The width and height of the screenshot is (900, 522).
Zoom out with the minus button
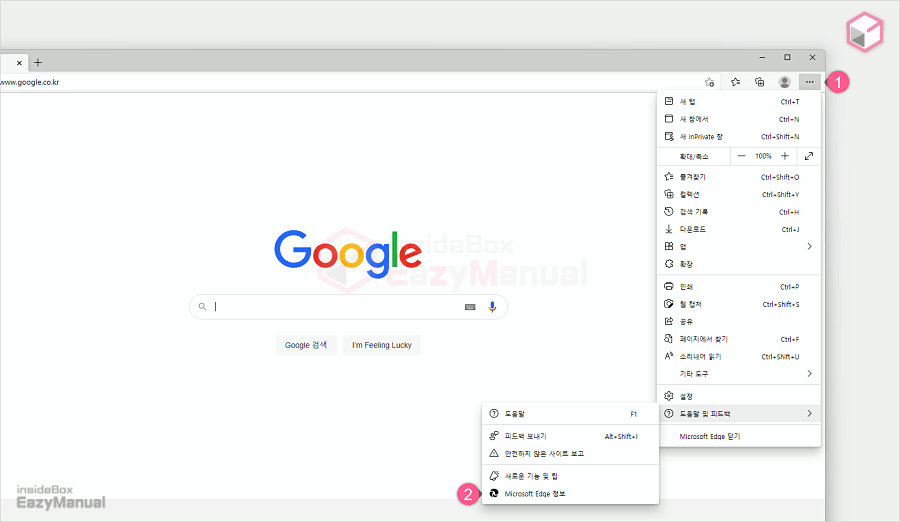pos(742,156)
